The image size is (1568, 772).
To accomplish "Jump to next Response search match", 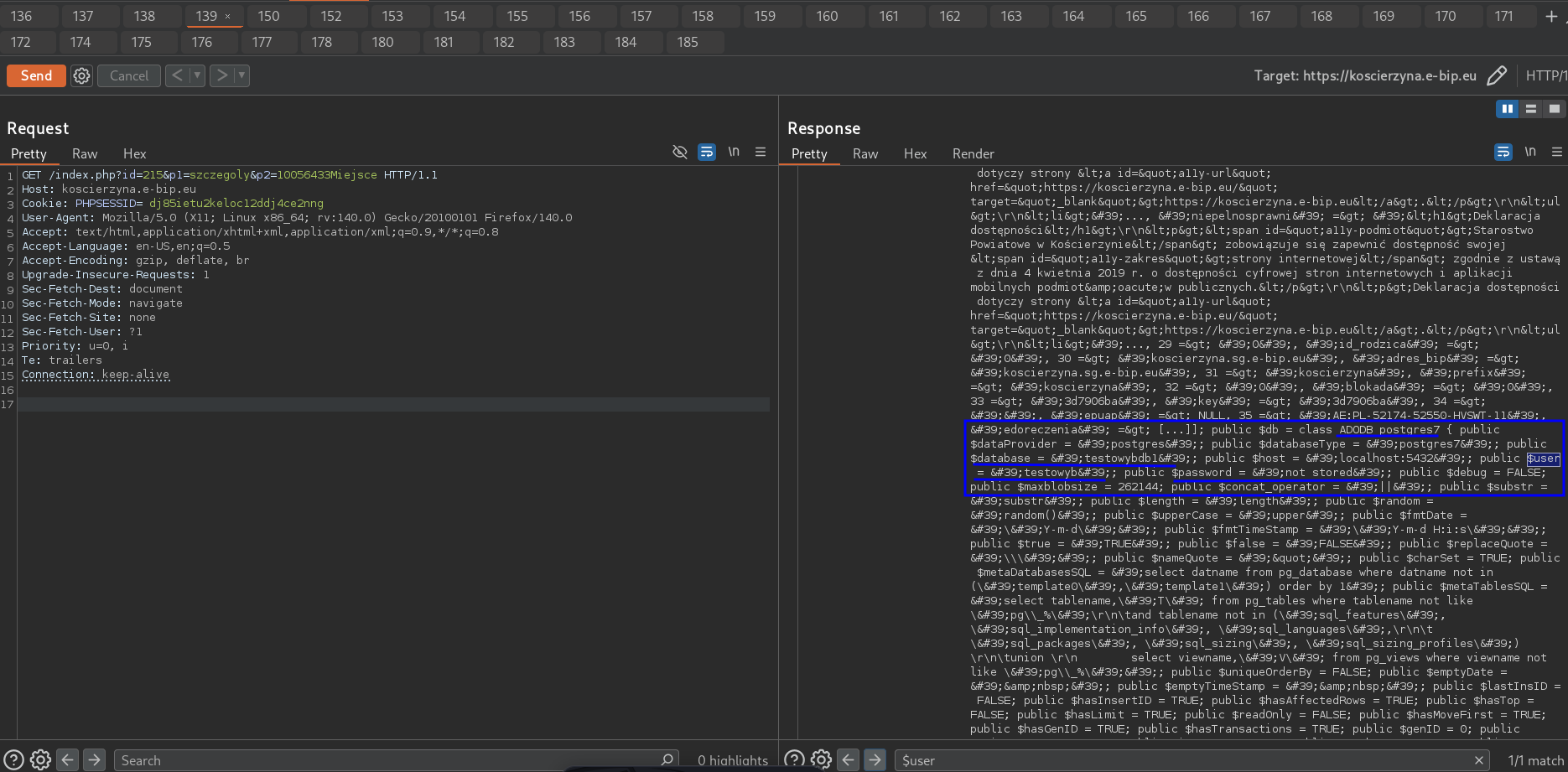I will (875, 759).
